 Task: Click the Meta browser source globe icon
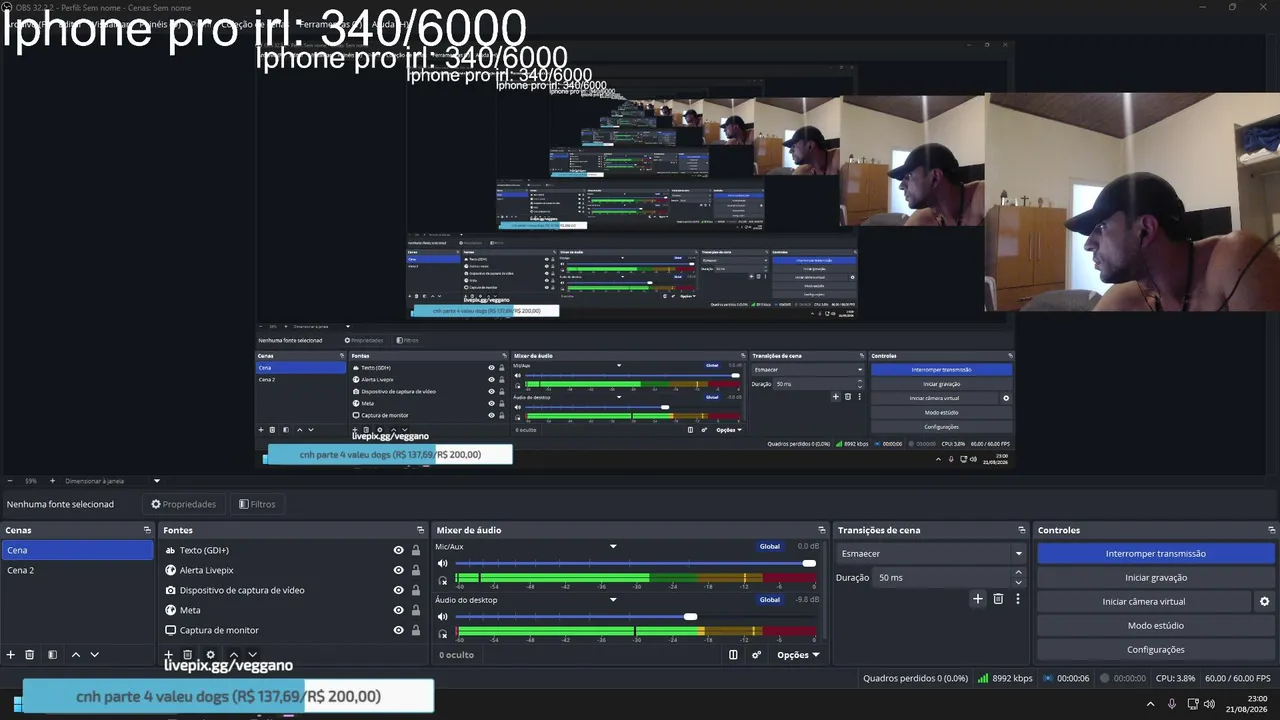[x=170, y=610]
